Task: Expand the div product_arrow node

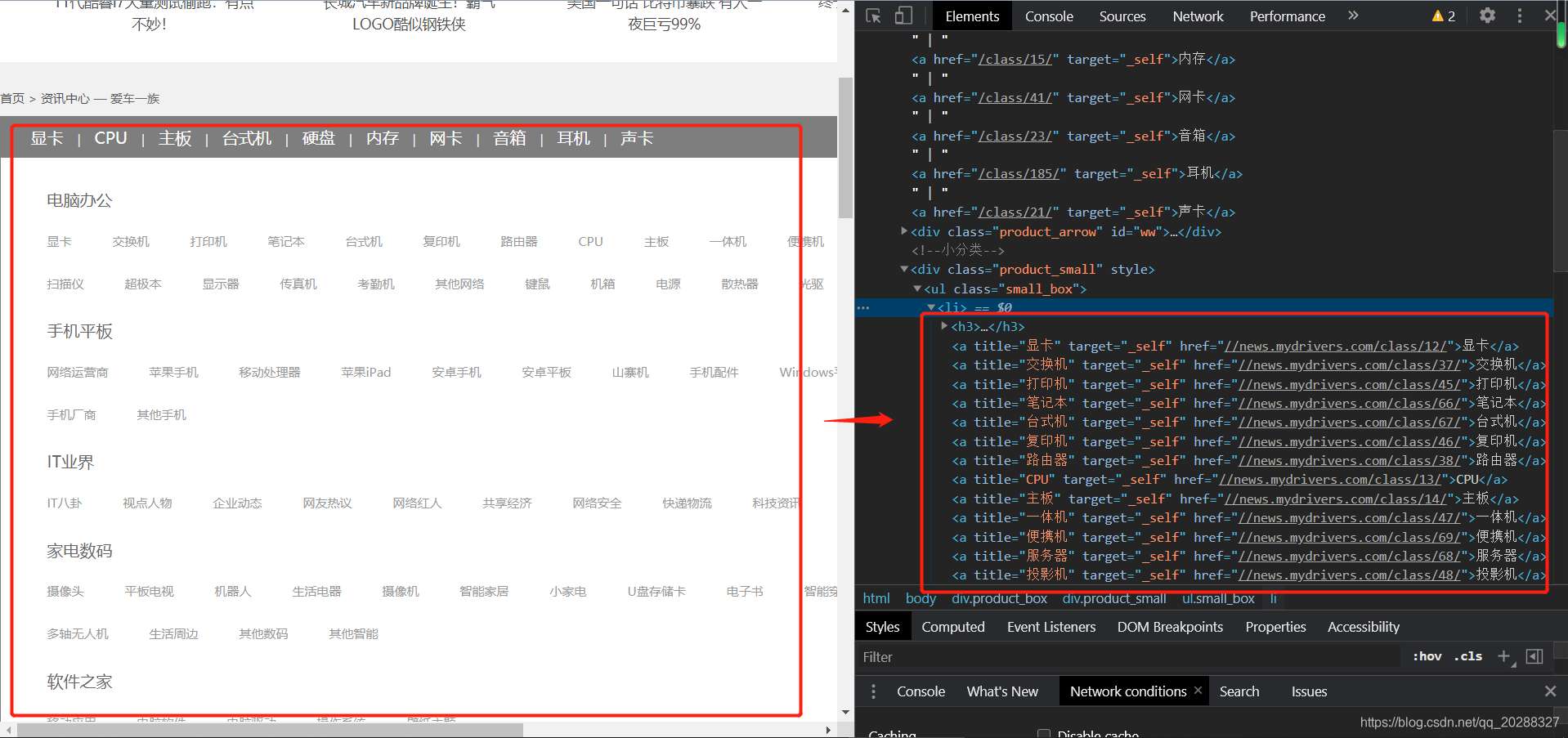Action: 903,231
